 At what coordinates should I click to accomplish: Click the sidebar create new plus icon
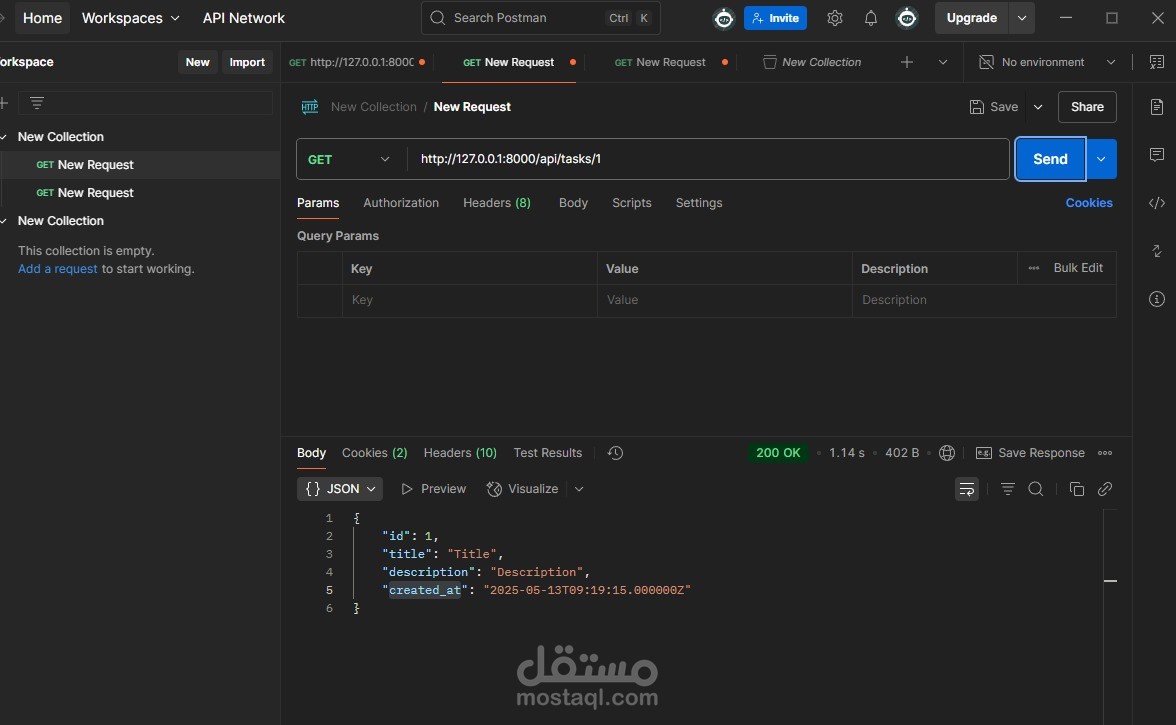click(4, 103)
